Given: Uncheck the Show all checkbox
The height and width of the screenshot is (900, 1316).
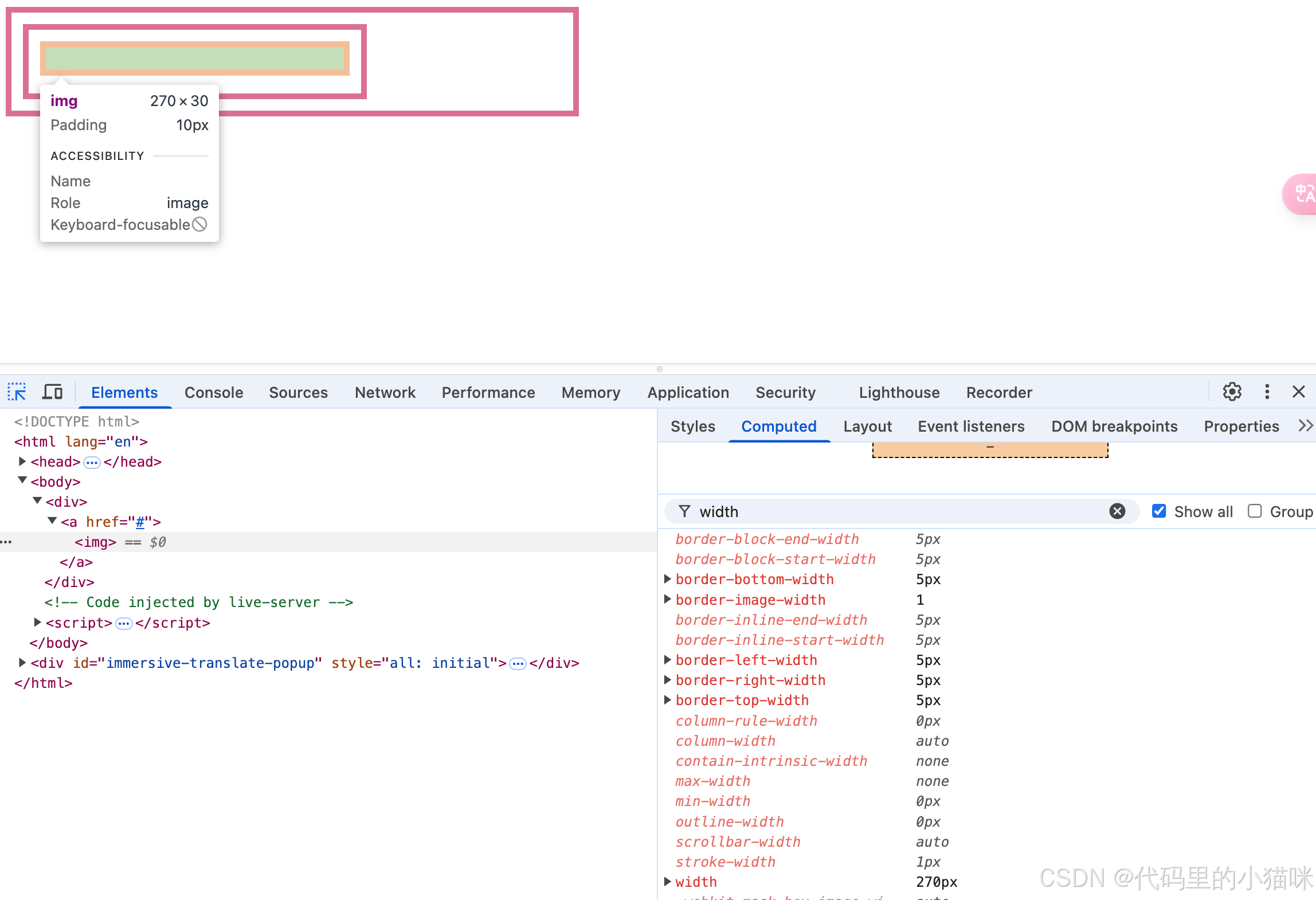Looking at the screenshot, I should [1159, 511].
